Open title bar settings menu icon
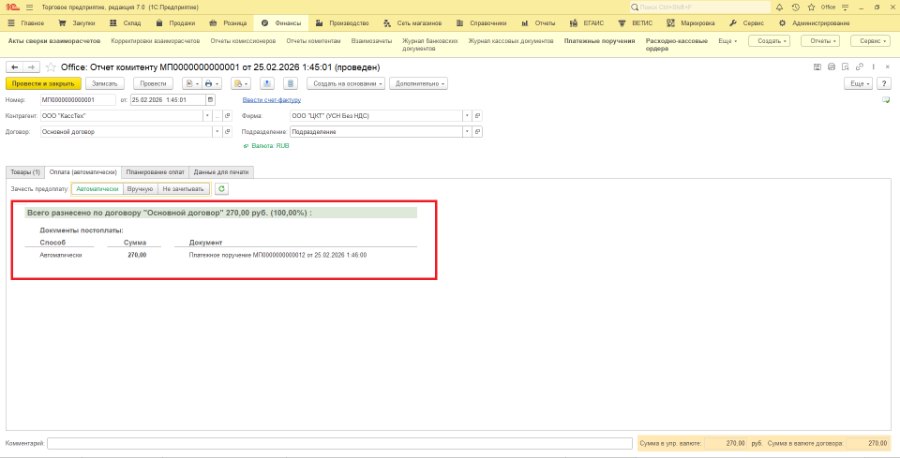Screen dimensions: 900x458 click(843, 7)
